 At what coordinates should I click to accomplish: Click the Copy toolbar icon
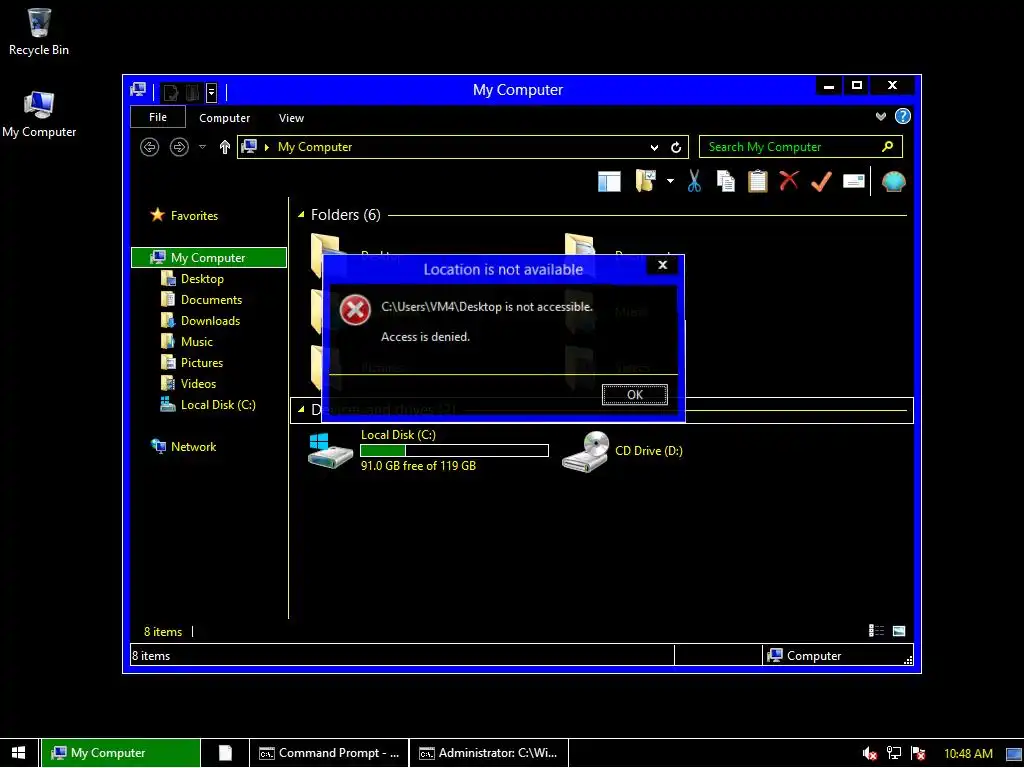[x=726, y=181]
